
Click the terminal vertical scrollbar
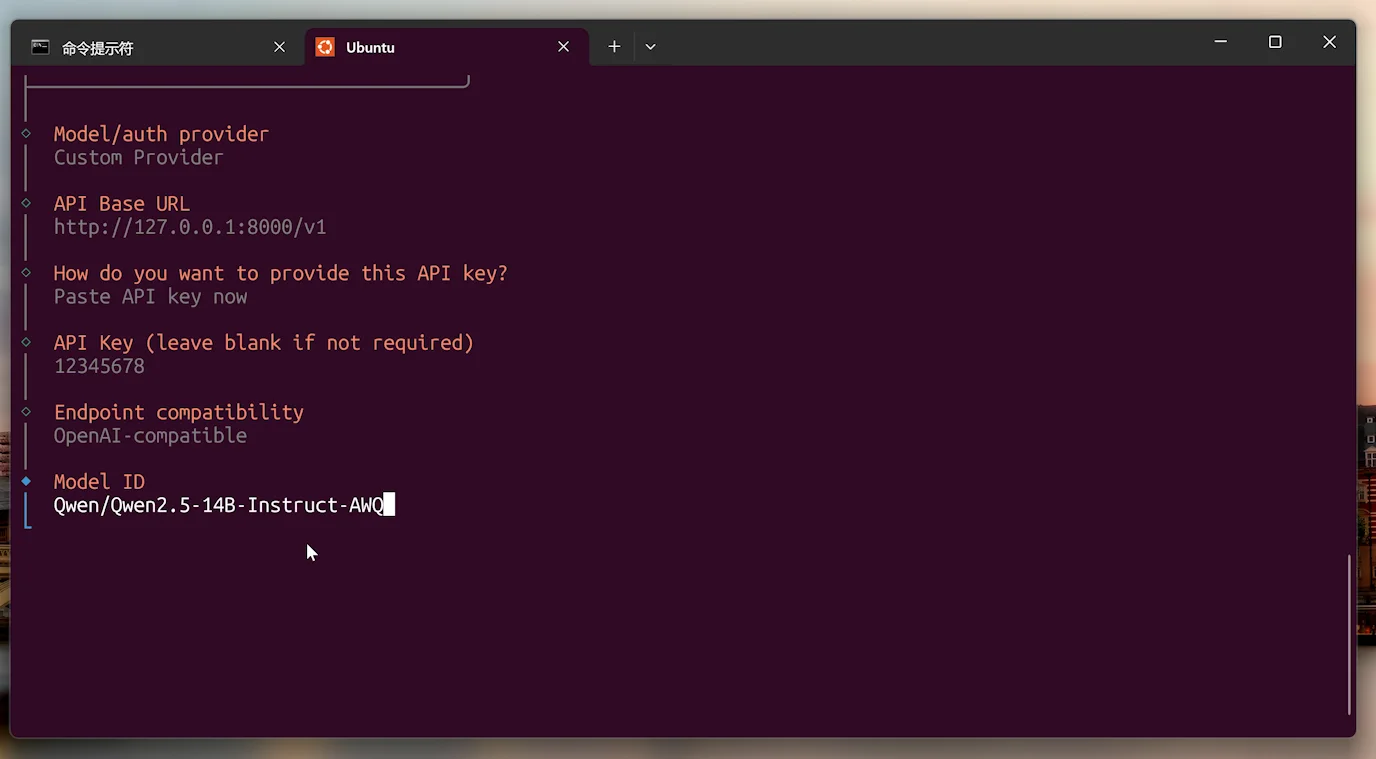[1350, 634]
